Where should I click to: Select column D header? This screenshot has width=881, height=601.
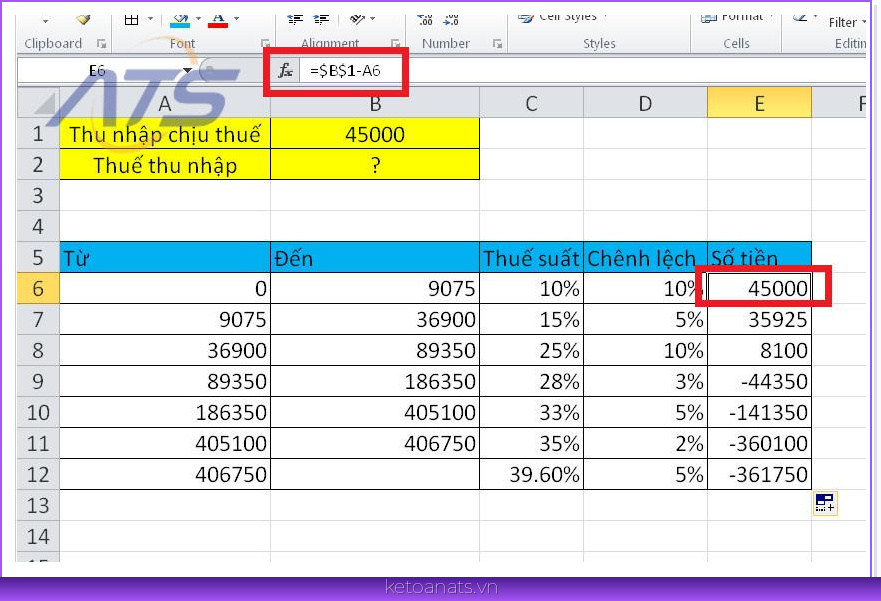click(646, 103)
